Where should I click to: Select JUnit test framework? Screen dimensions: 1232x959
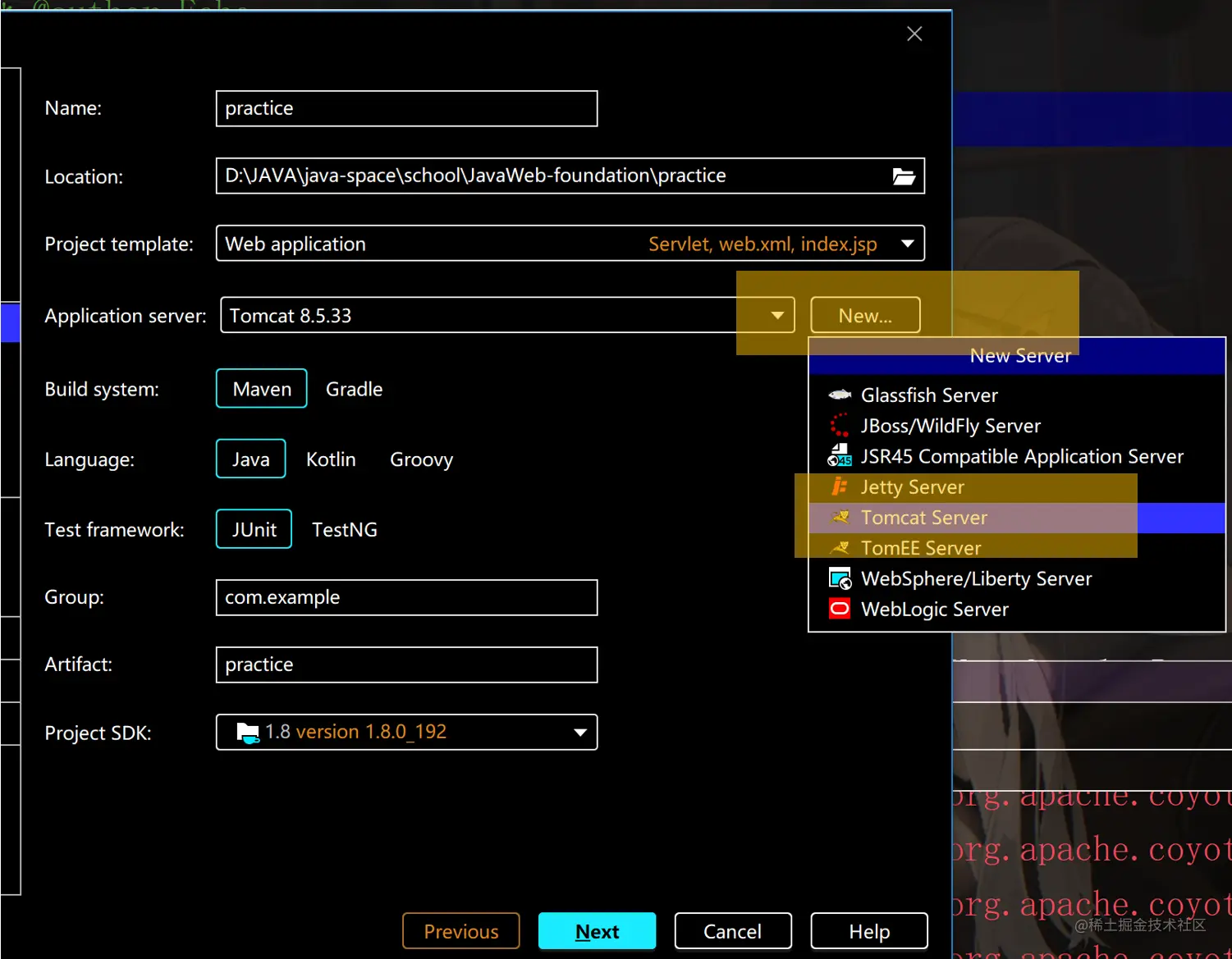[x=254, y=530]
